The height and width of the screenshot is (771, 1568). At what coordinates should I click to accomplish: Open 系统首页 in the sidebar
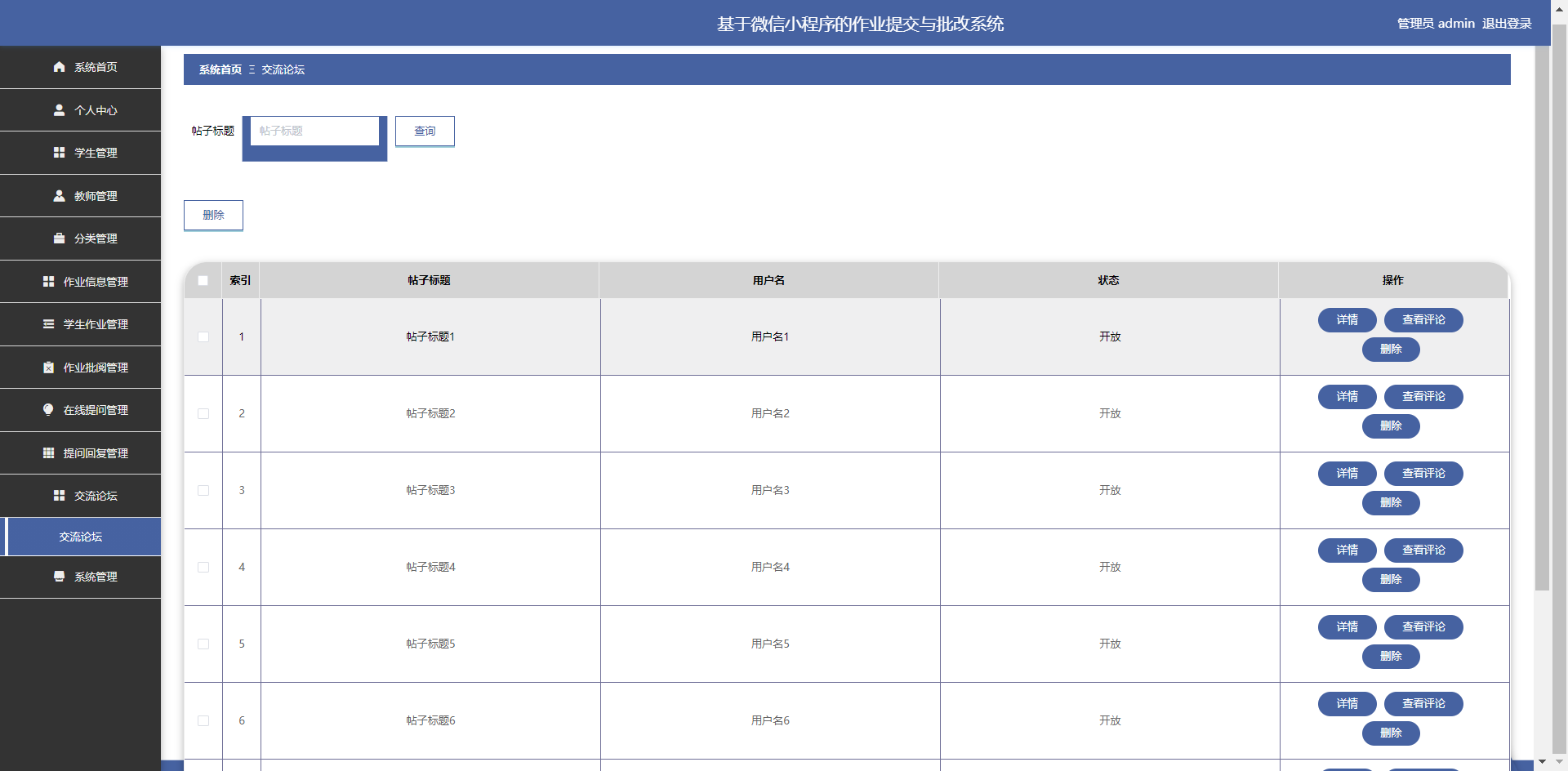[80, 67]
